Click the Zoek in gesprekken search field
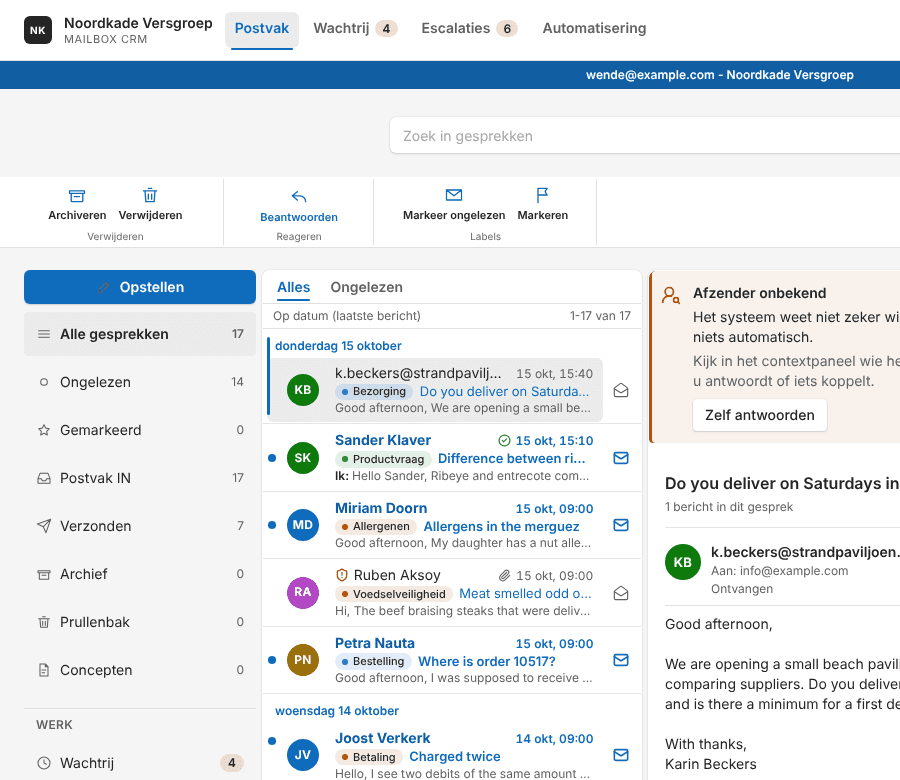The image size is (900, 780). point(645,136)
